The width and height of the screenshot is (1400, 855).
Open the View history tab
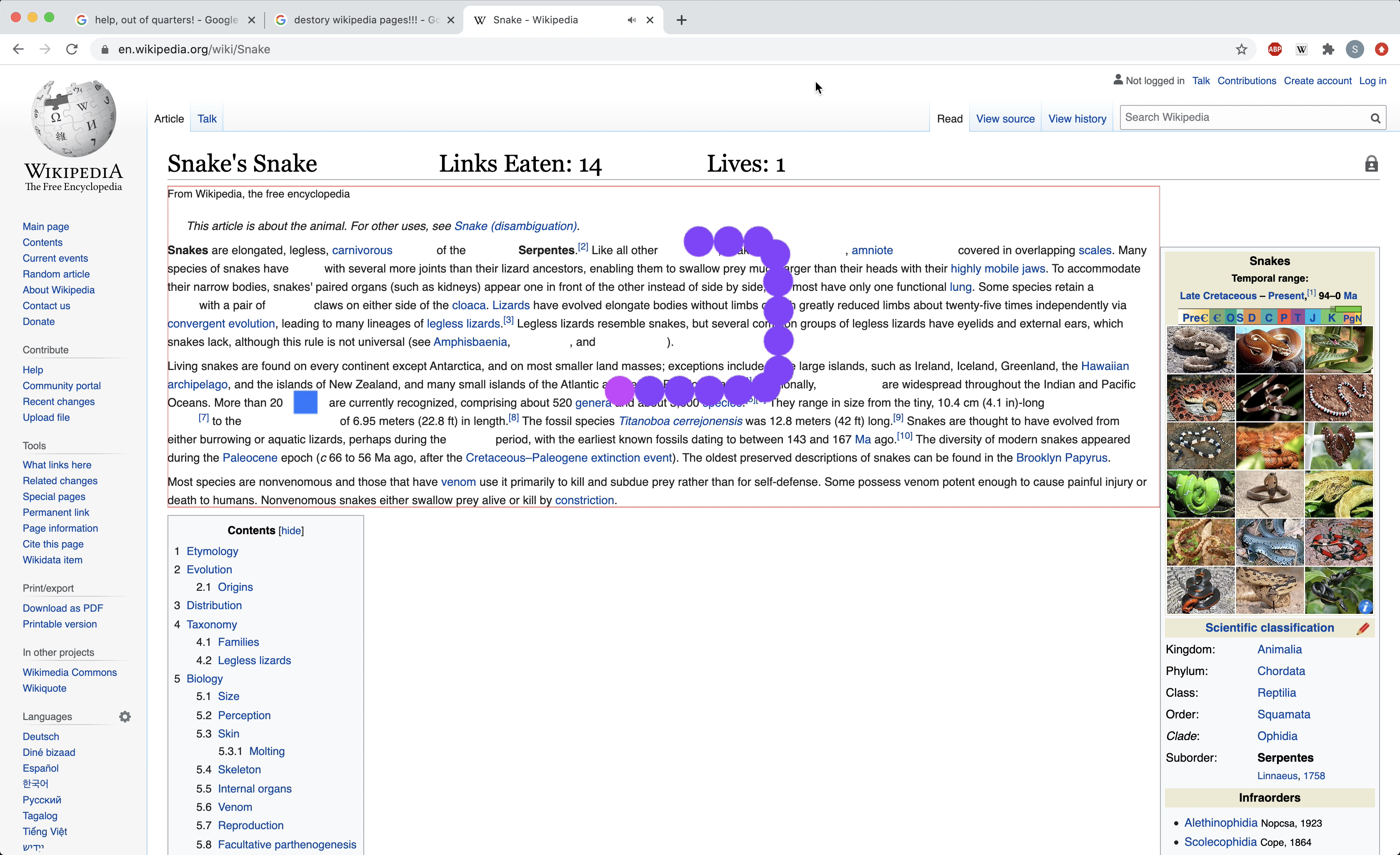[x=1077, y=119]
